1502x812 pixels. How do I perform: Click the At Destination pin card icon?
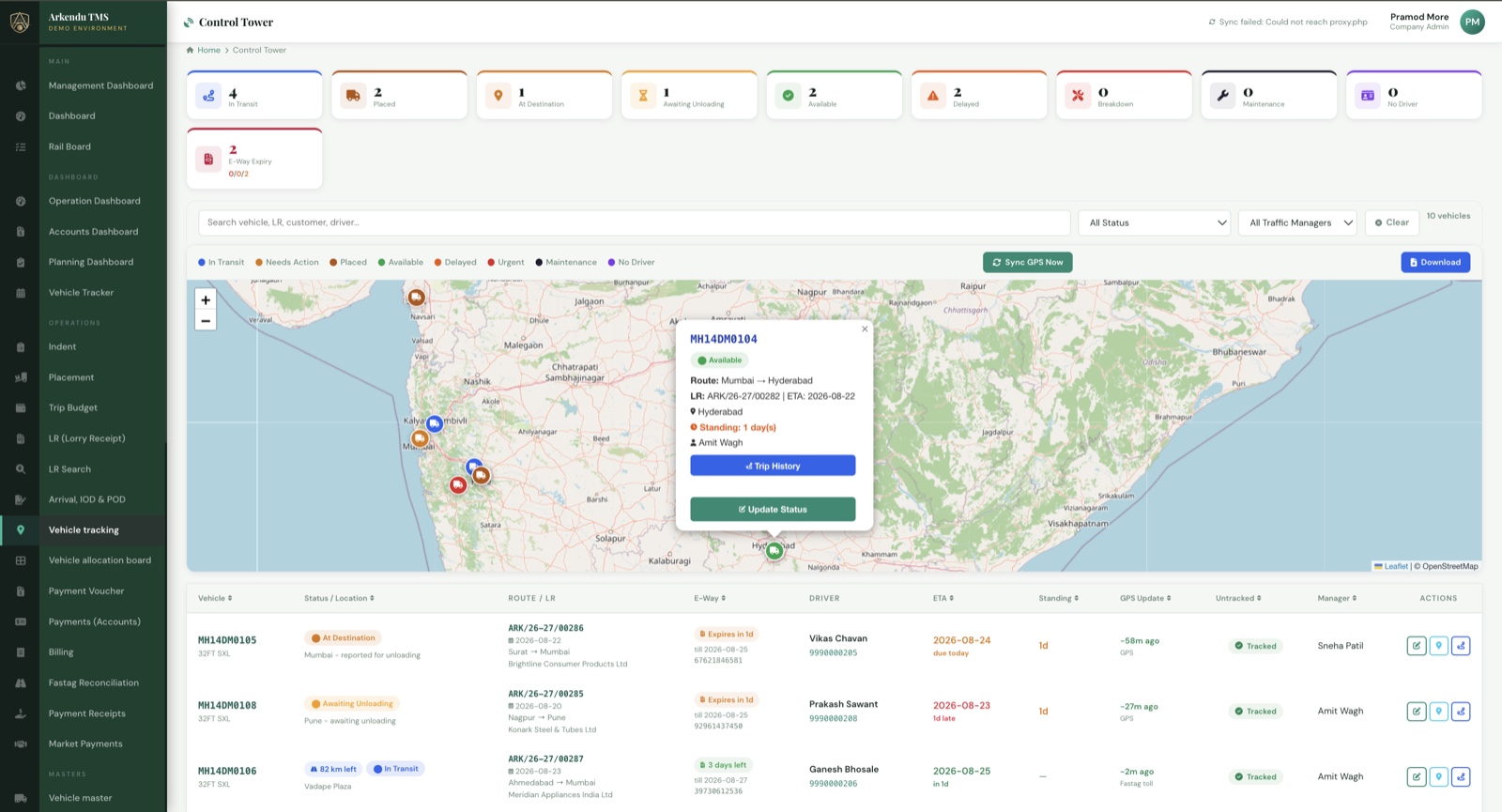click(498, 95)
